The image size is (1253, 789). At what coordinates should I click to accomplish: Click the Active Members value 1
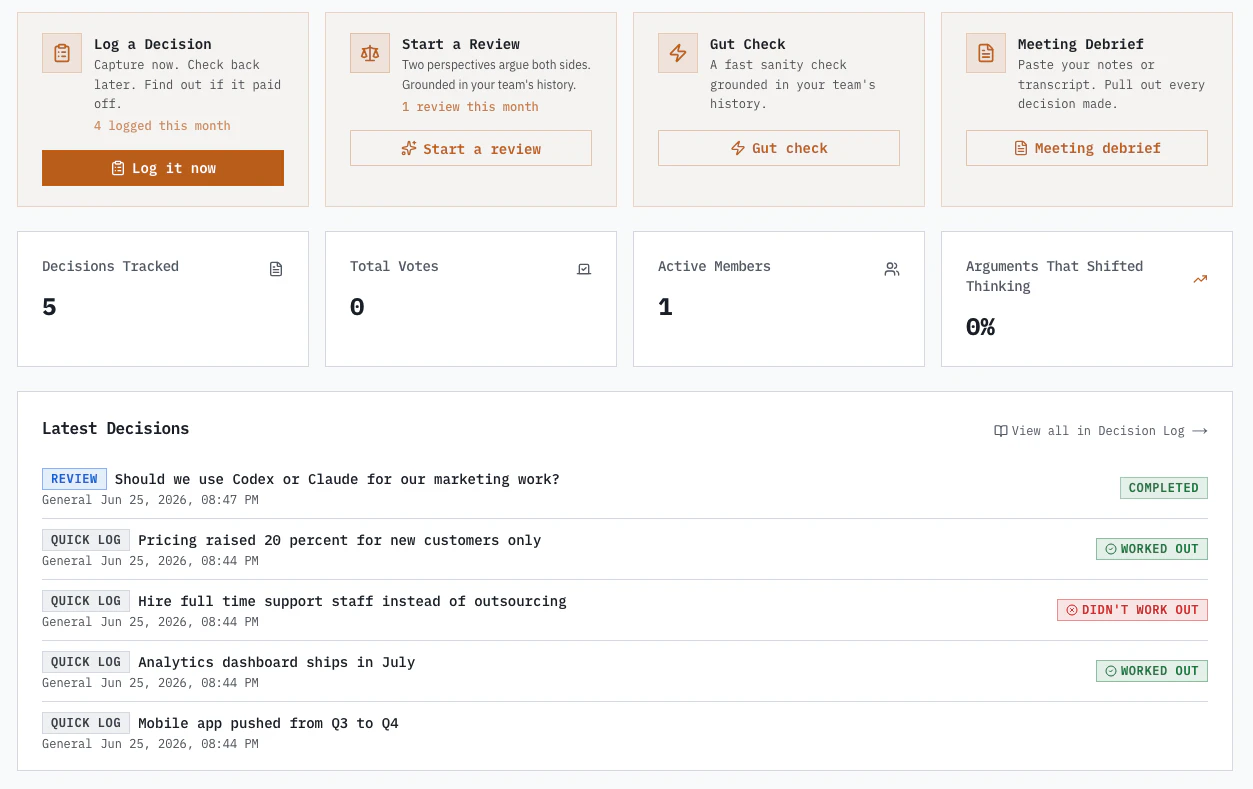665,307
